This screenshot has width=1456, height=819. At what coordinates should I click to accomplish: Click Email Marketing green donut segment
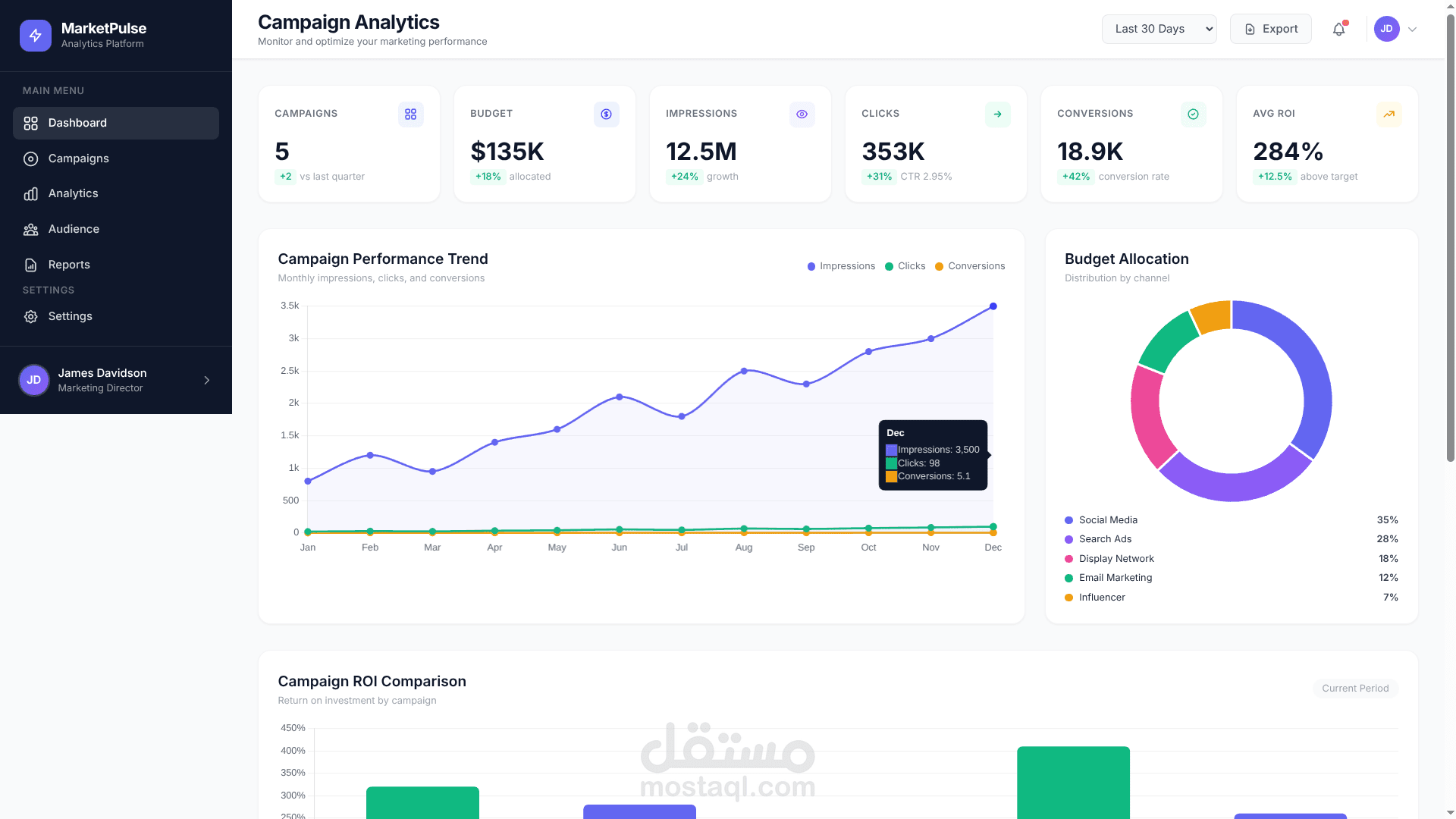(1168, 340)
